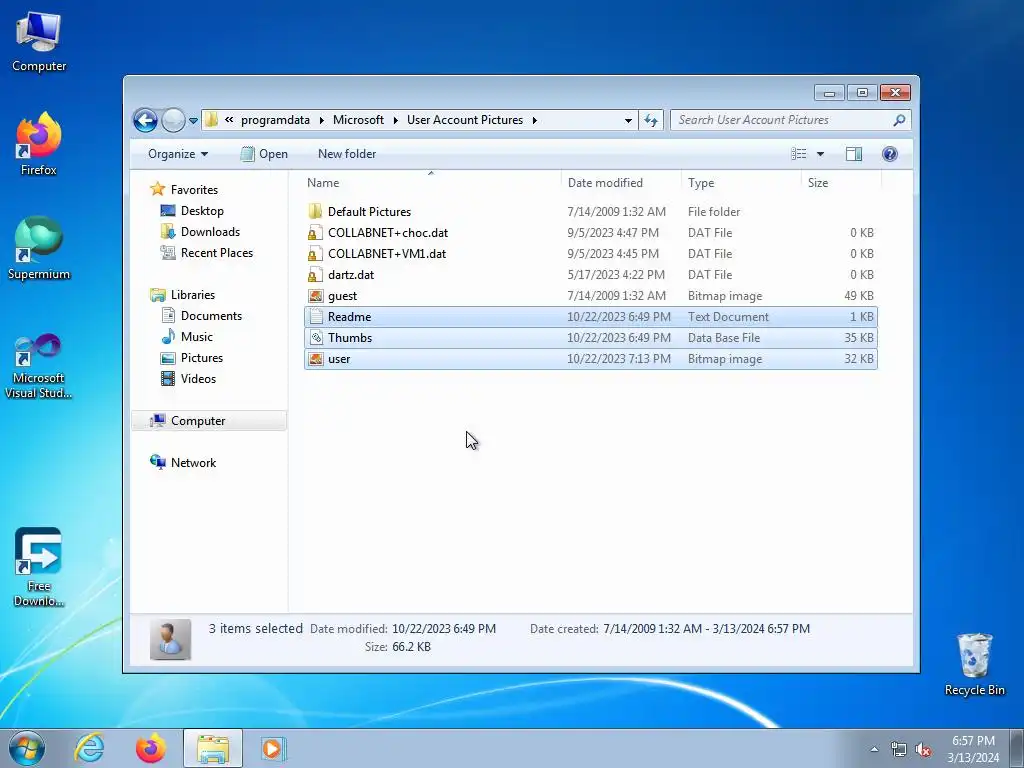Select the Recycle Bin desktop icon

974,664
